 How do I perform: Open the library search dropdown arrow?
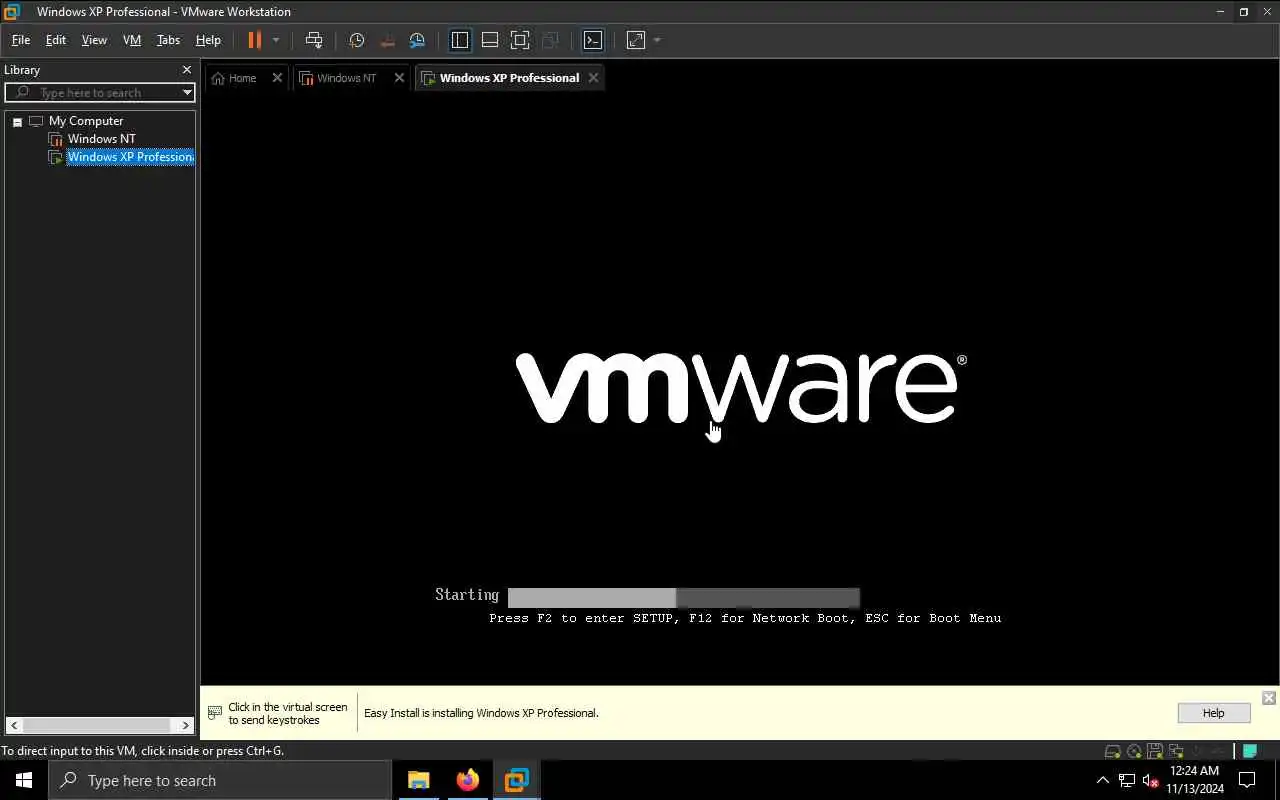[187, 92]
